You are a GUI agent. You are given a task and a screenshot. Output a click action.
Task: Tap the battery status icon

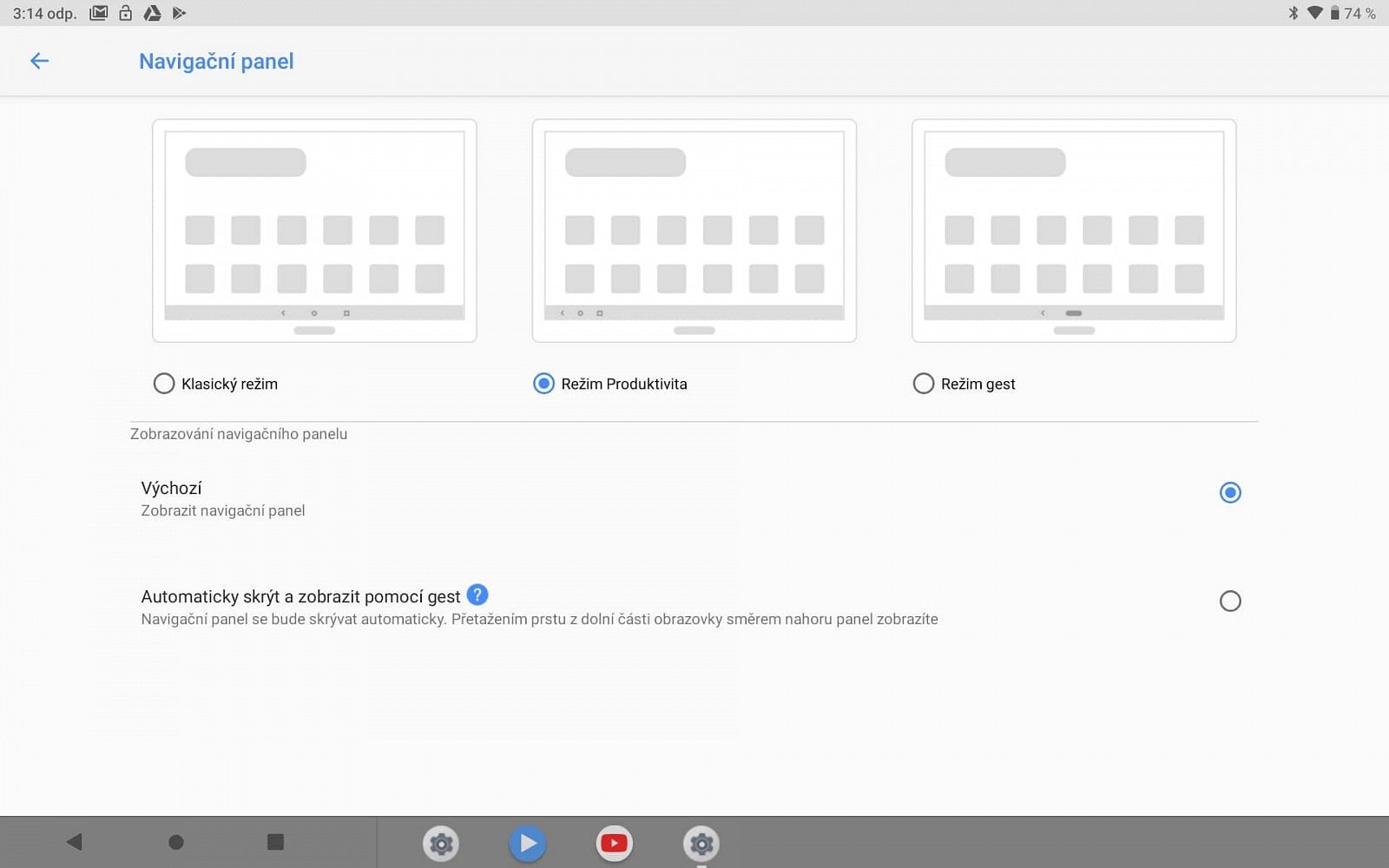click(1334, 13)
